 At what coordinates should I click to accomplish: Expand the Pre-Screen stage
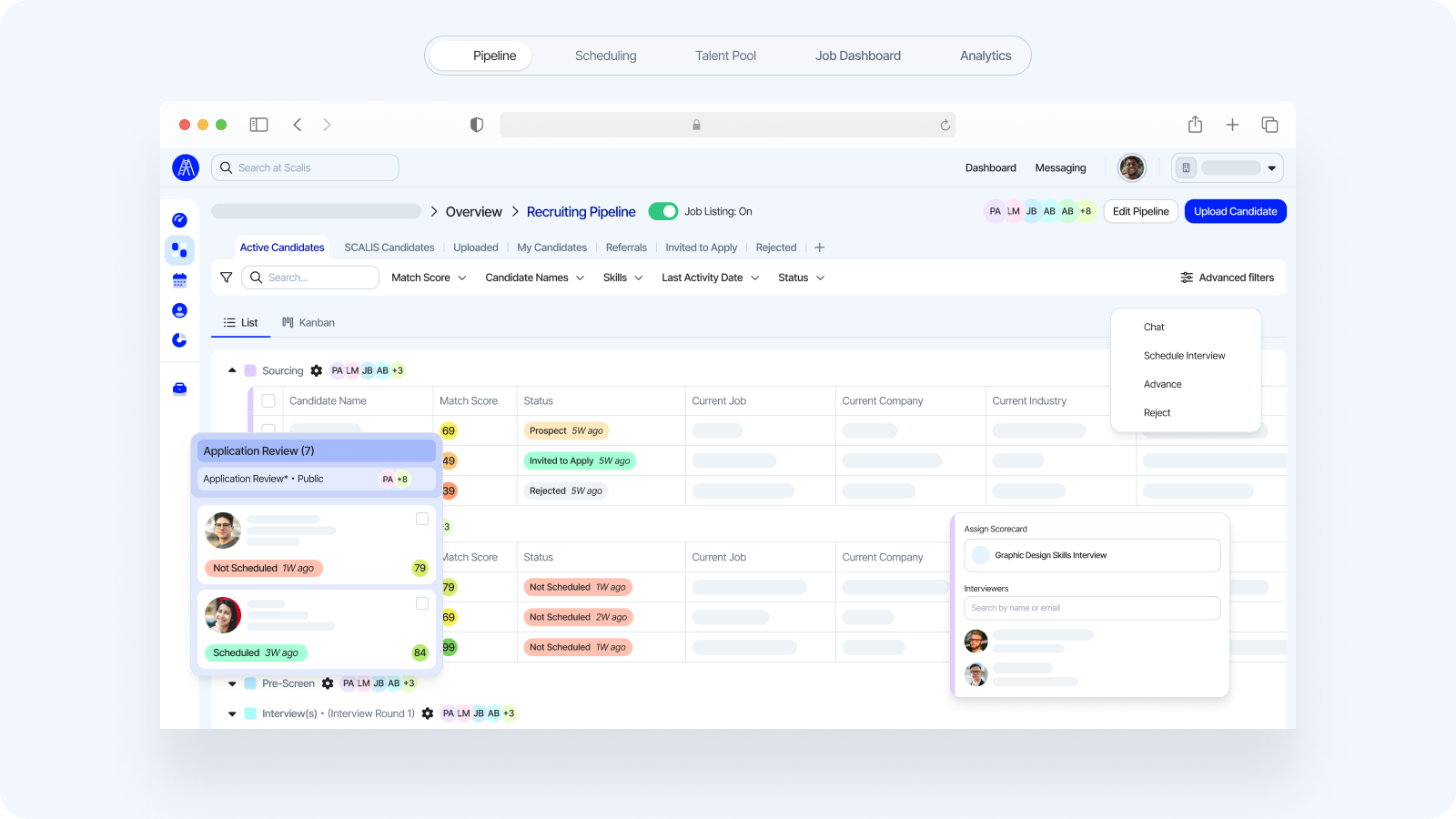(232, 682)
